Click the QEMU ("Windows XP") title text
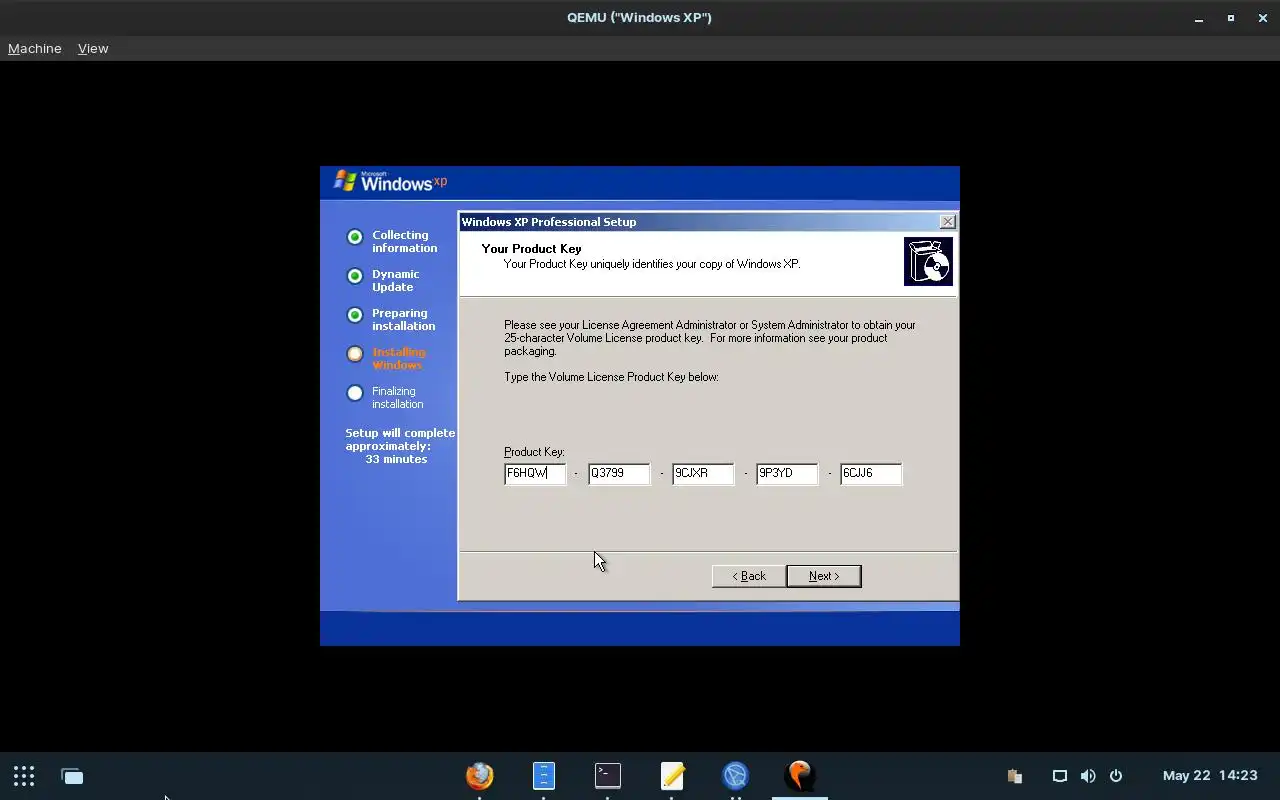Image resolution: width=1280 pixels, height=800 pixels. [x=639, y=18]
